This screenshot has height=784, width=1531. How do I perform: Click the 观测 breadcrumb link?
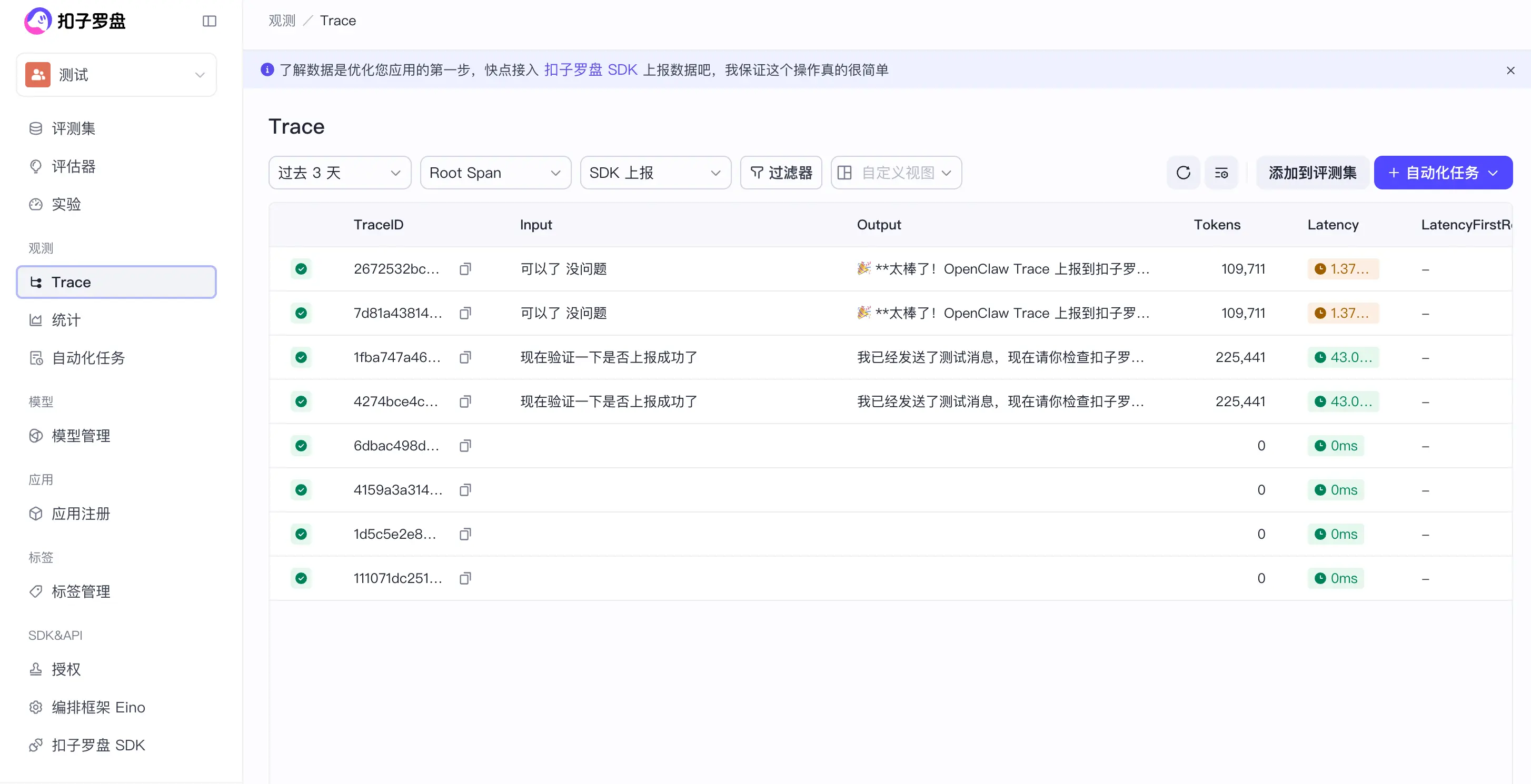[x=282, y=21]
